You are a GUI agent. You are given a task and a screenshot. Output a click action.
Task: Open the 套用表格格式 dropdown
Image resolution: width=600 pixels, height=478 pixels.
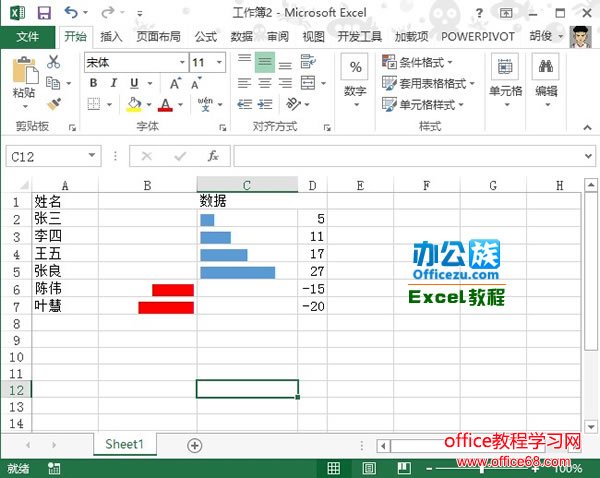point(429,83)
